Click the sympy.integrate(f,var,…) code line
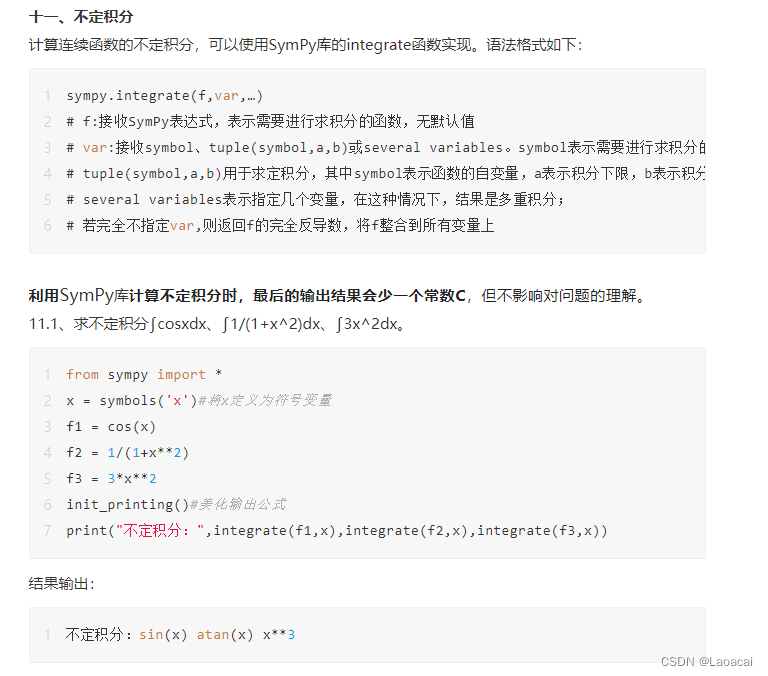The image size is (768, 676). coord(165,96)
